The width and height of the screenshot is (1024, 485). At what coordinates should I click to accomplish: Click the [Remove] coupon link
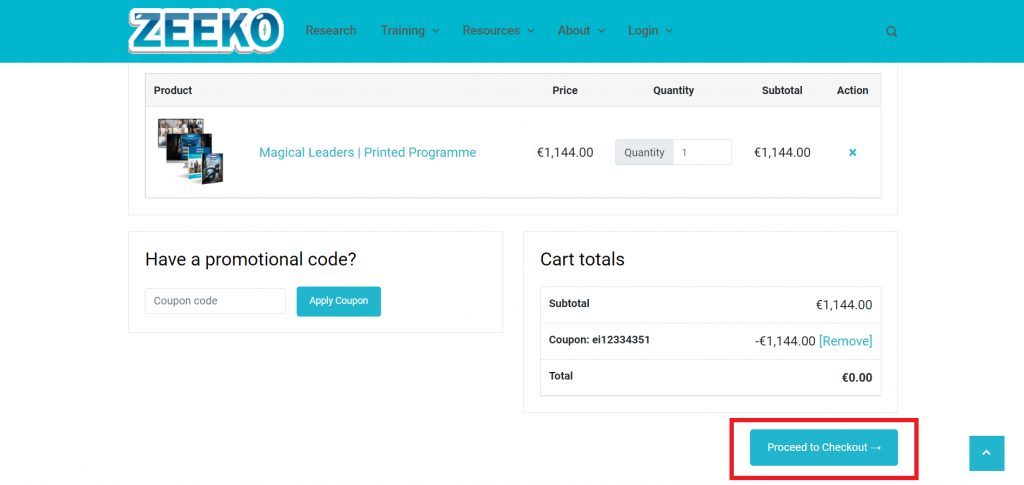(x=845, y=341)
